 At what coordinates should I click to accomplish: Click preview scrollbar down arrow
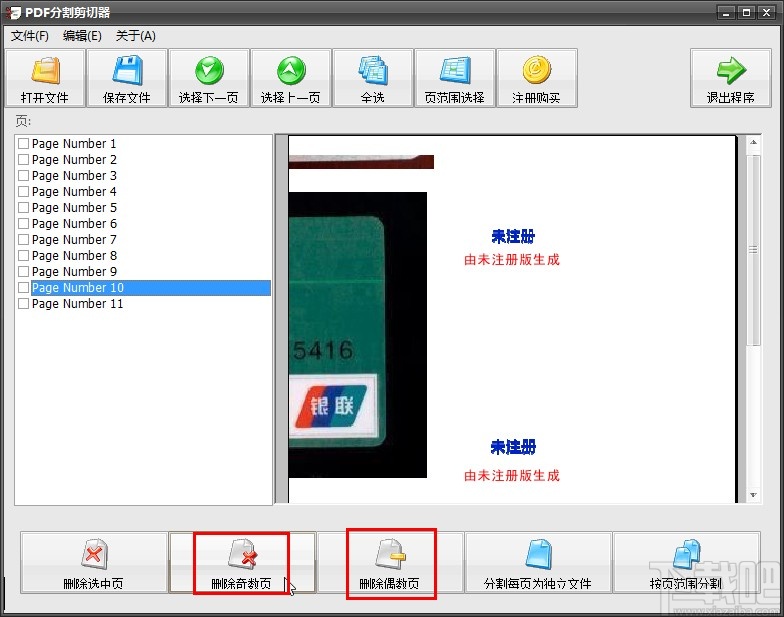pos(754,496)
